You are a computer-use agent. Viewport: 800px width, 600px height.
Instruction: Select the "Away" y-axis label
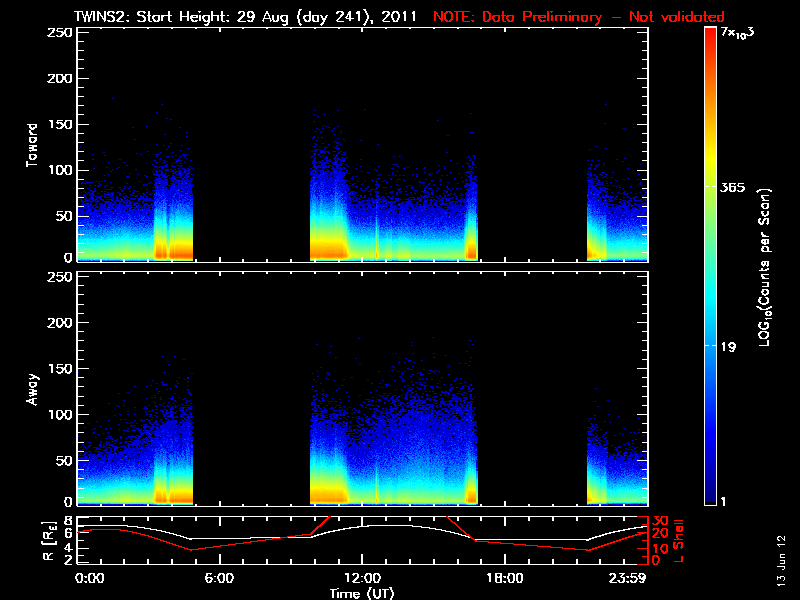point(32,390)
